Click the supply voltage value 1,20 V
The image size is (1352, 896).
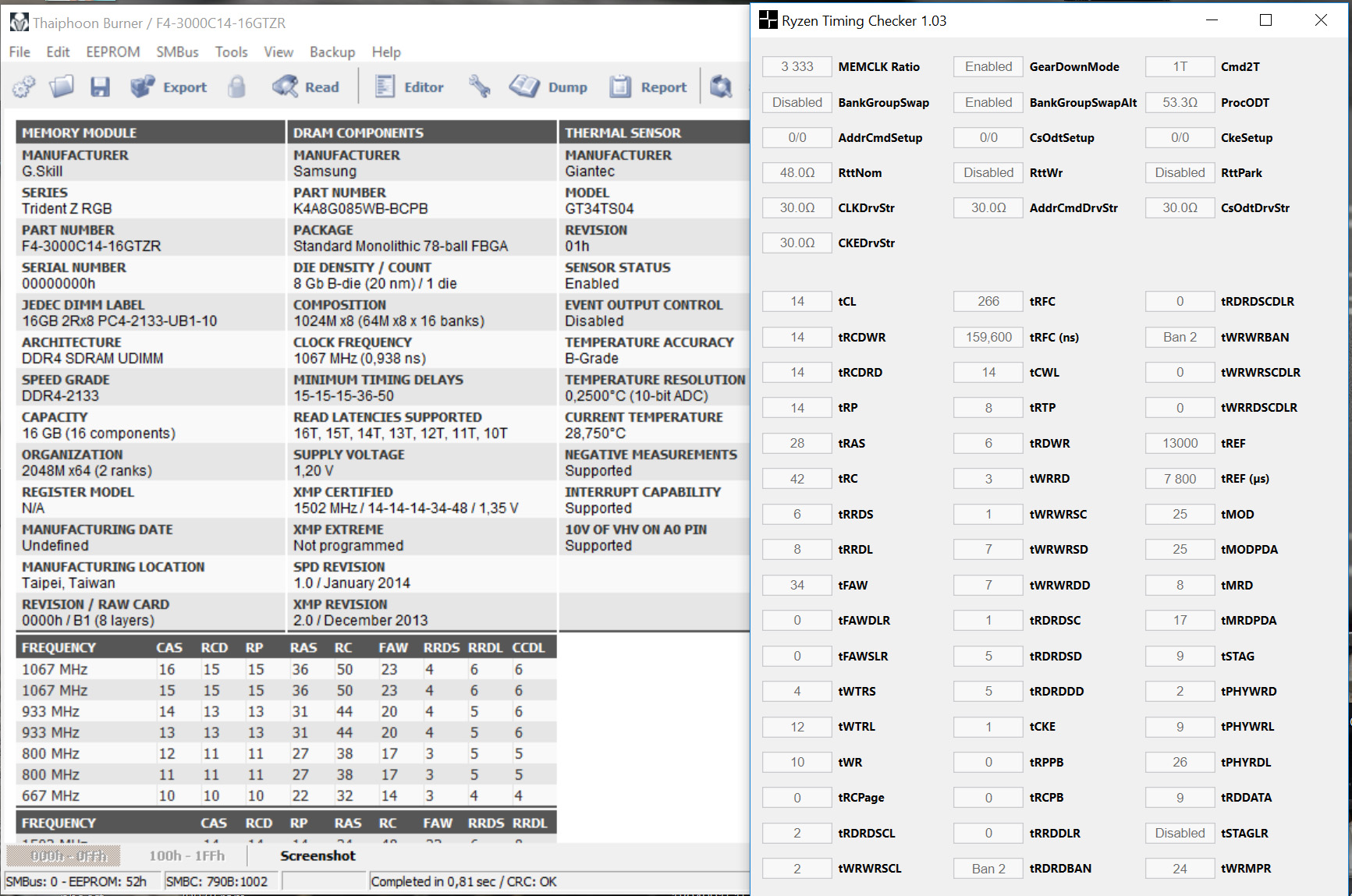click(314, 471)
